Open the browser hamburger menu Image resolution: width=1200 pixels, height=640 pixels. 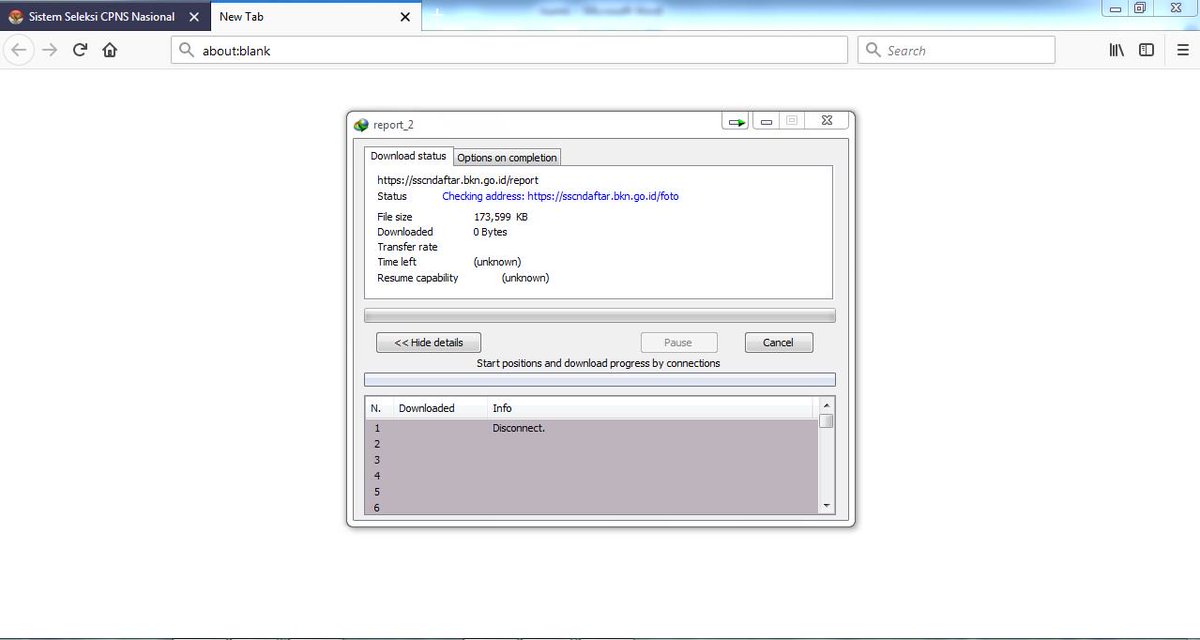click(x=1183, y=50)
